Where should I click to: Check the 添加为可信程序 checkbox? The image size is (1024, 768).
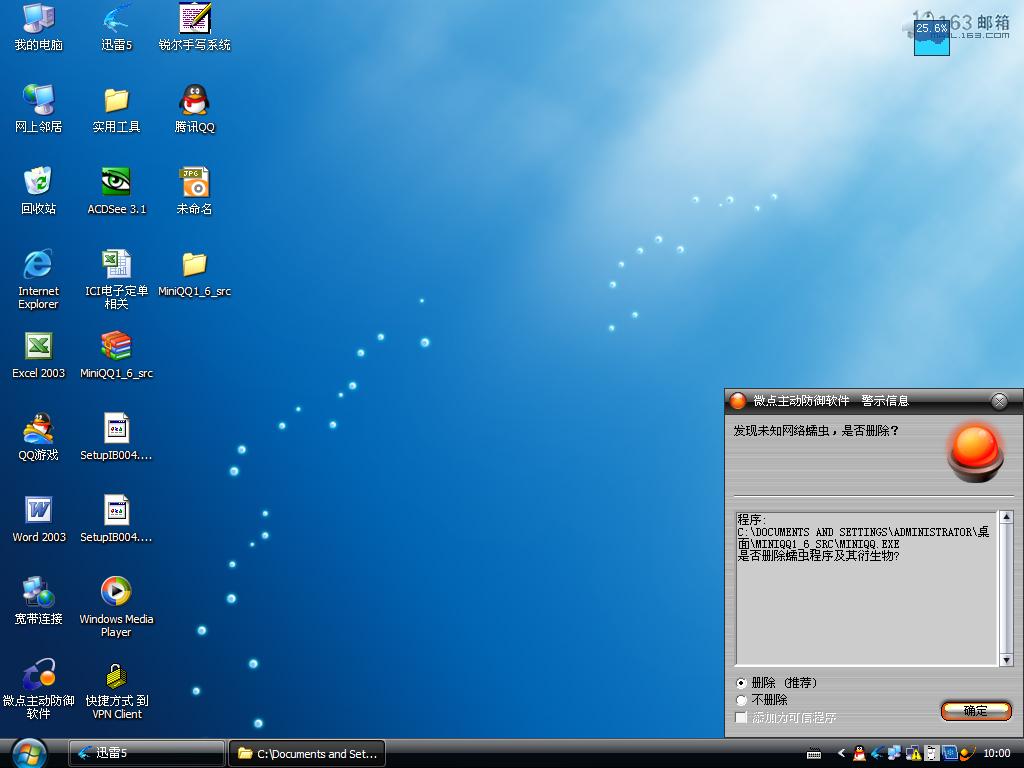(741, 718)
